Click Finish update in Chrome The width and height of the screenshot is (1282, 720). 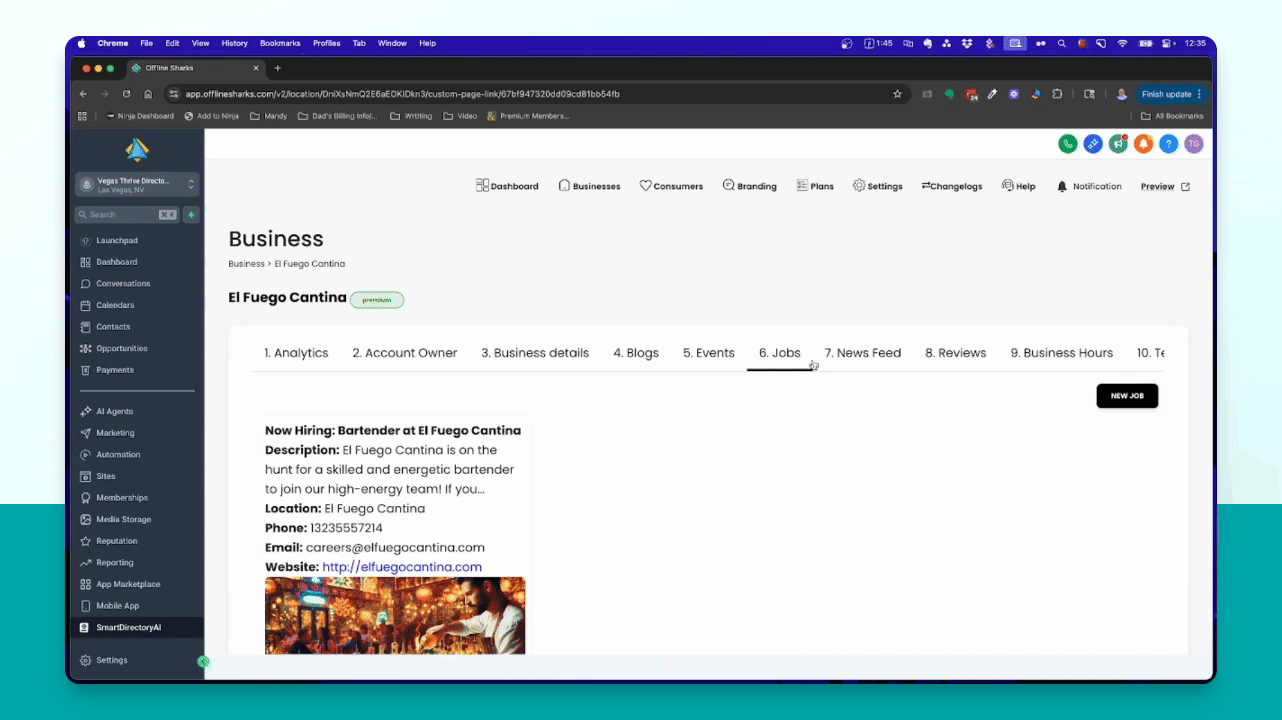tap(1172, 94)
